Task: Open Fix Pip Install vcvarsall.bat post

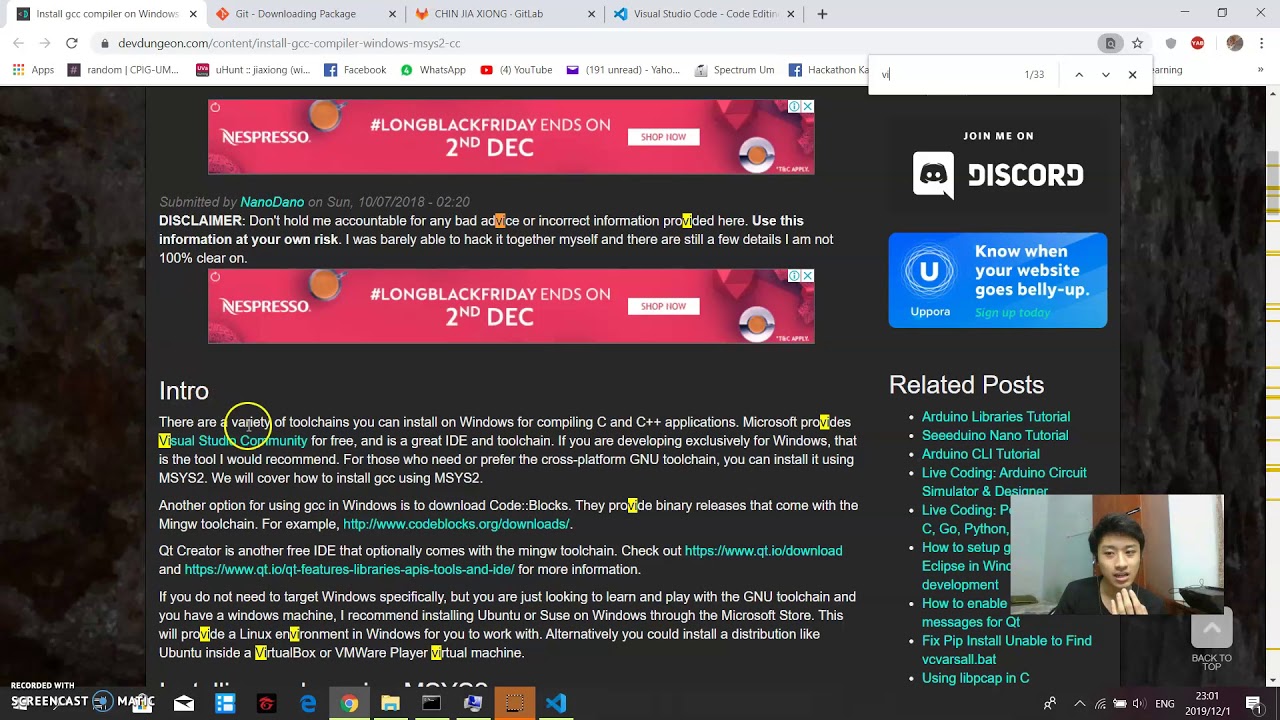Action: [x=1007, y=650]
